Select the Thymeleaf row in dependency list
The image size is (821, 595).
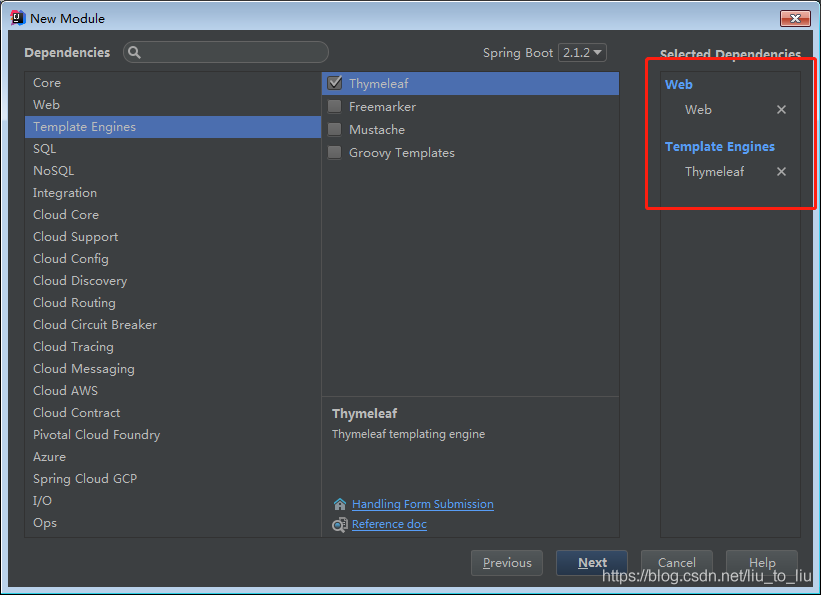(470, 83)
